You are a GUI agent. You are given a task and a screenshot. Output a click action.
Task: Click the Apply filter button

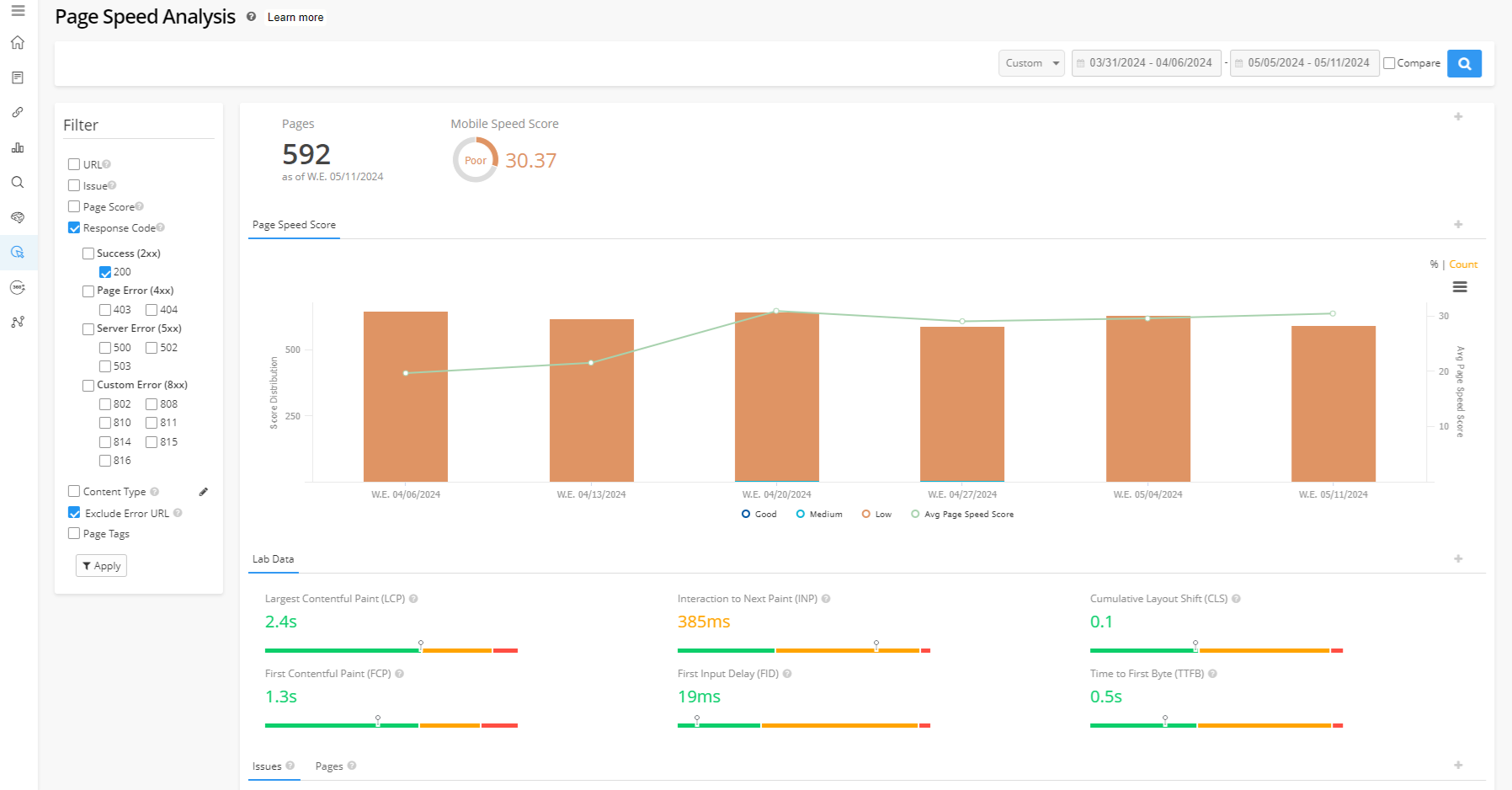[x=101, y=566]
